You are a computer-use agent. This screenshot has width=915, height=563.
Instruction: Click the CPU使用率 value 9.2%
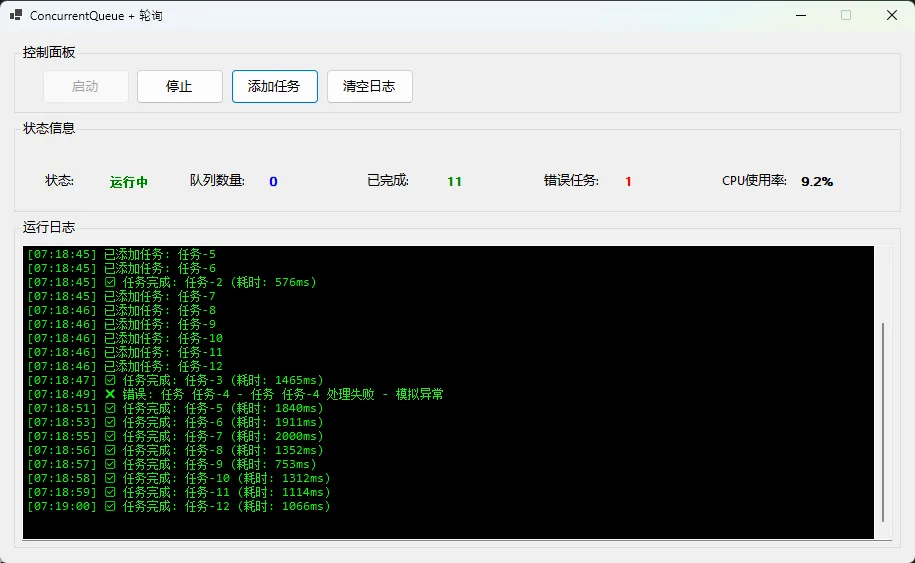click(x=817, y=182)
